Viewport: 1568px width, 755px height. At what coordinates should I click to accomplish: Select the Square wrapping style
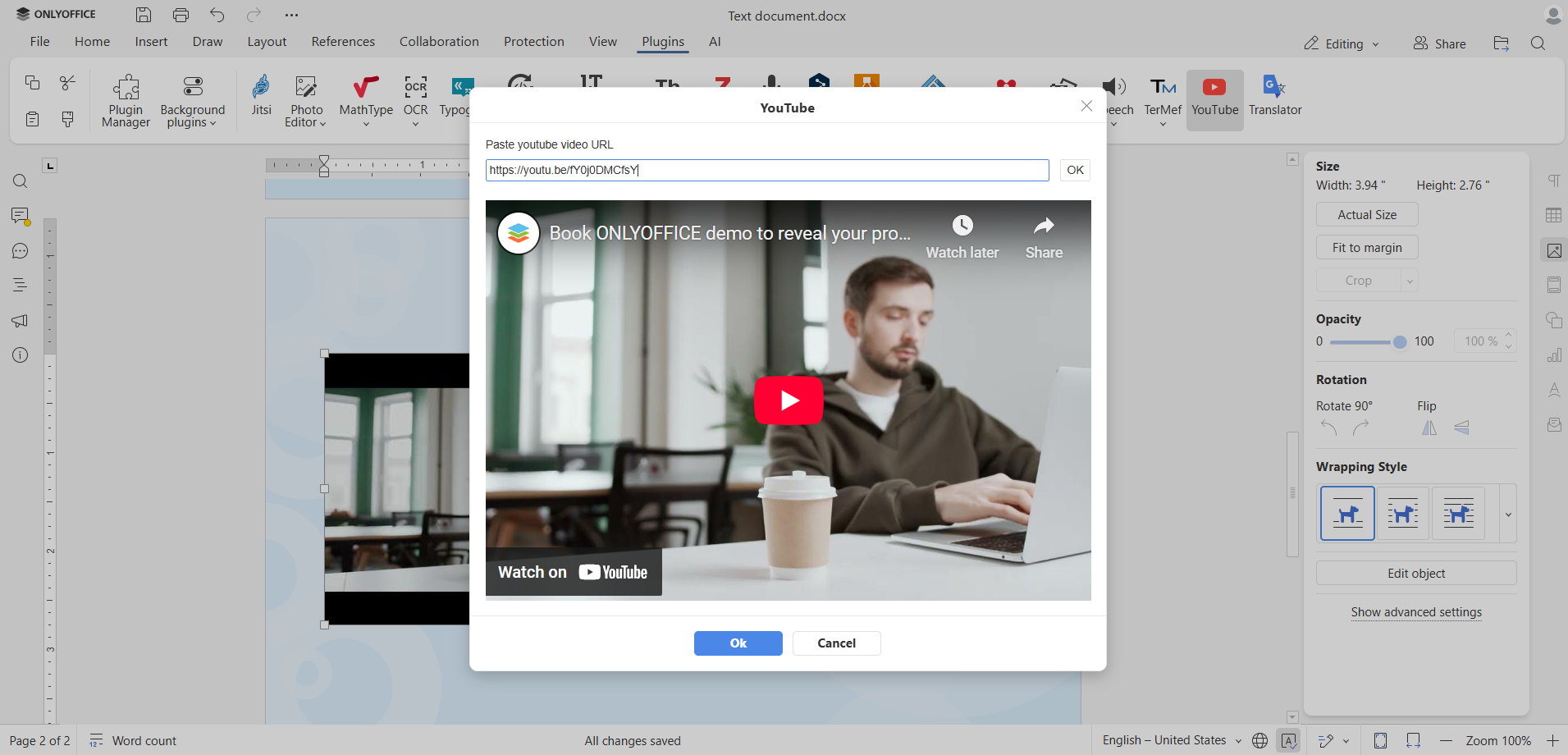point(1402,514)
